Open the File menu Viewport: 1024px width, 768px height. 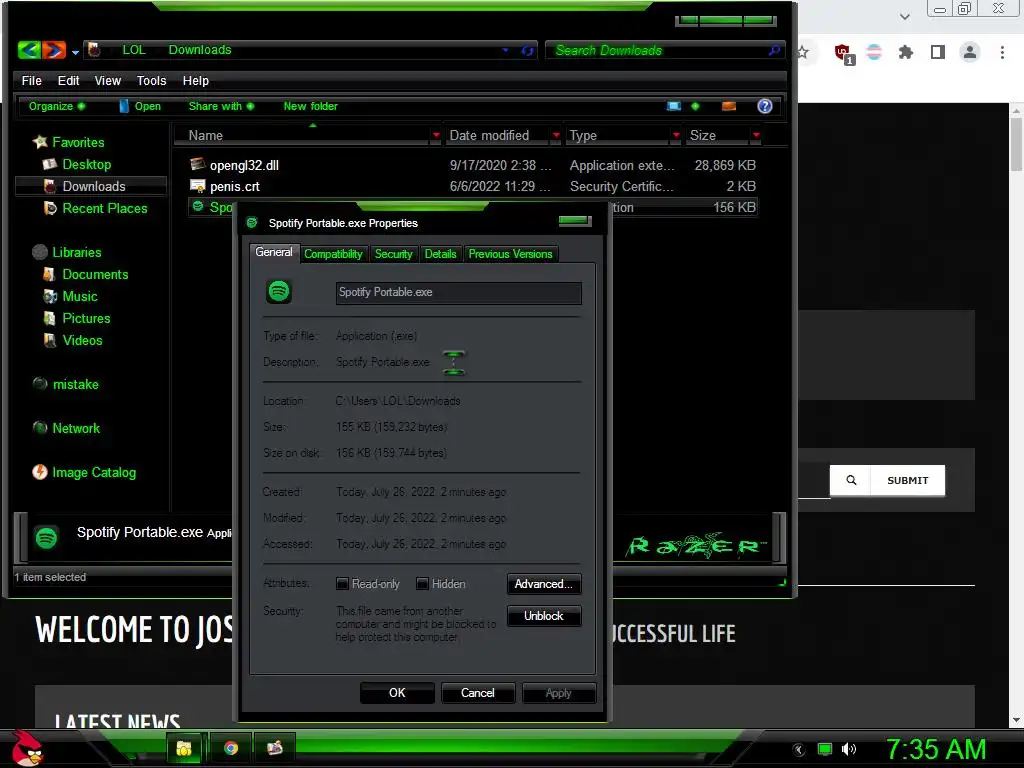[31, 80]
